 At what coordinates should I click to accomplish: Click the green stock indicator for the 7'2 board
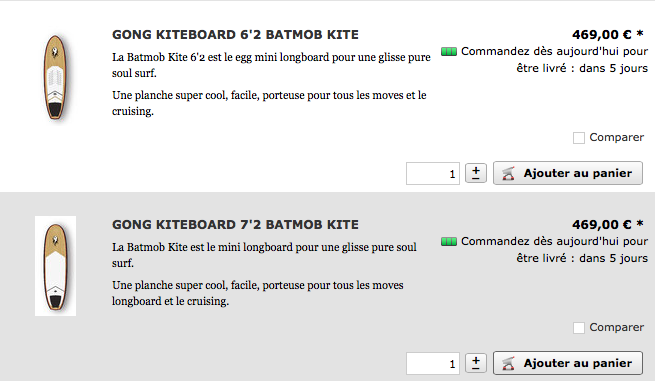449,241
